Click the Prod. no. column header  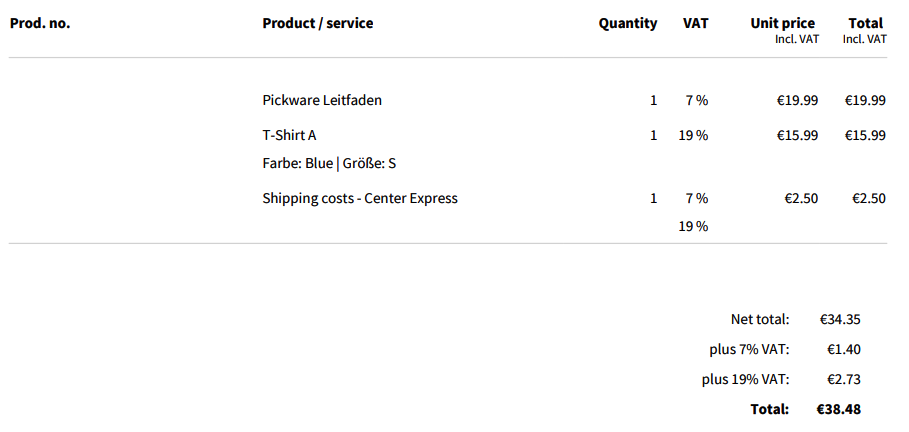click(x=40, y=23)
